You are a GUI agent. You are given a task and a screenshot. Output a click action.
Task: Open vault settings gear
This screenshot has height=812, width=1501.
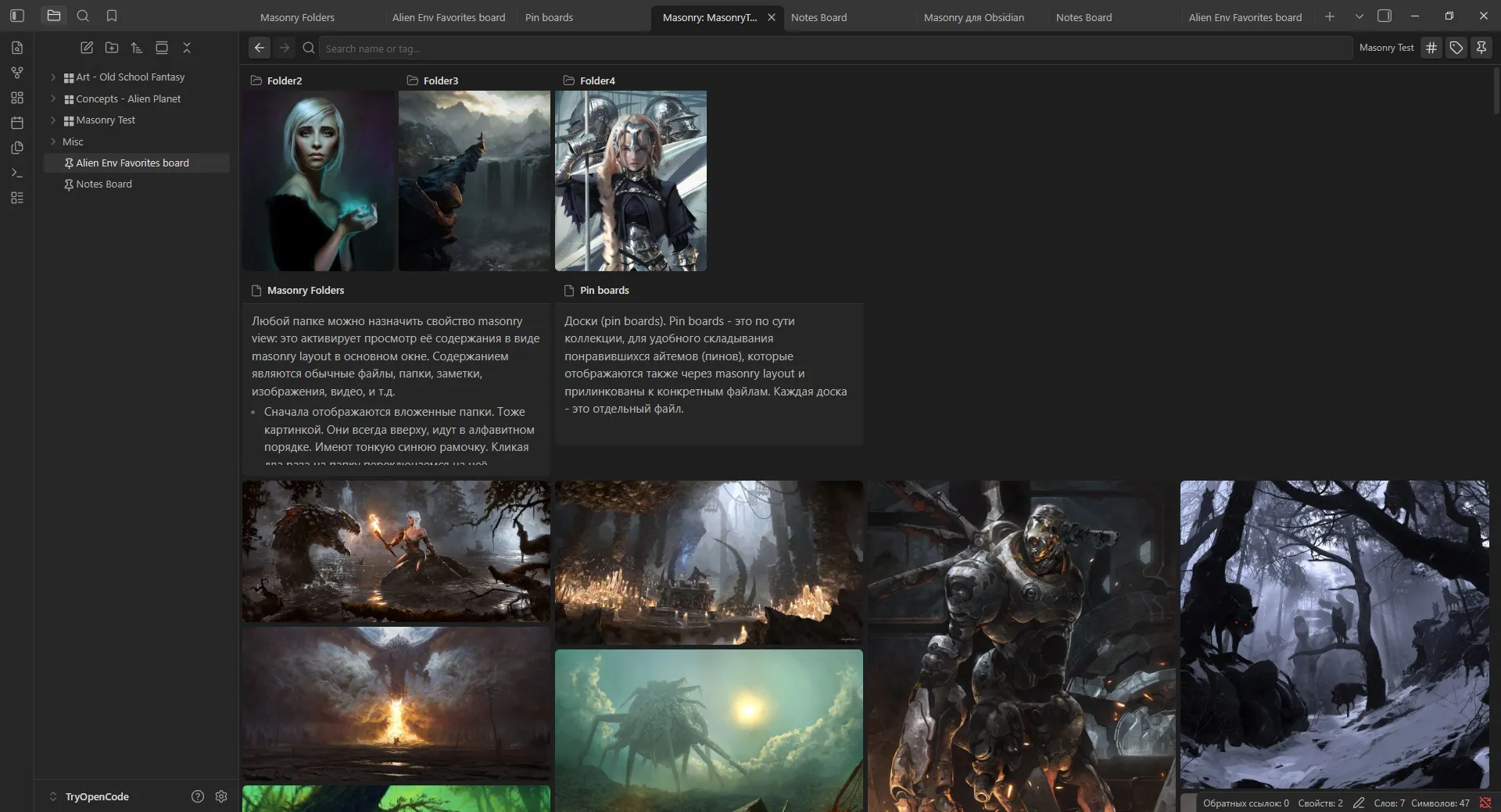[221, 796]
